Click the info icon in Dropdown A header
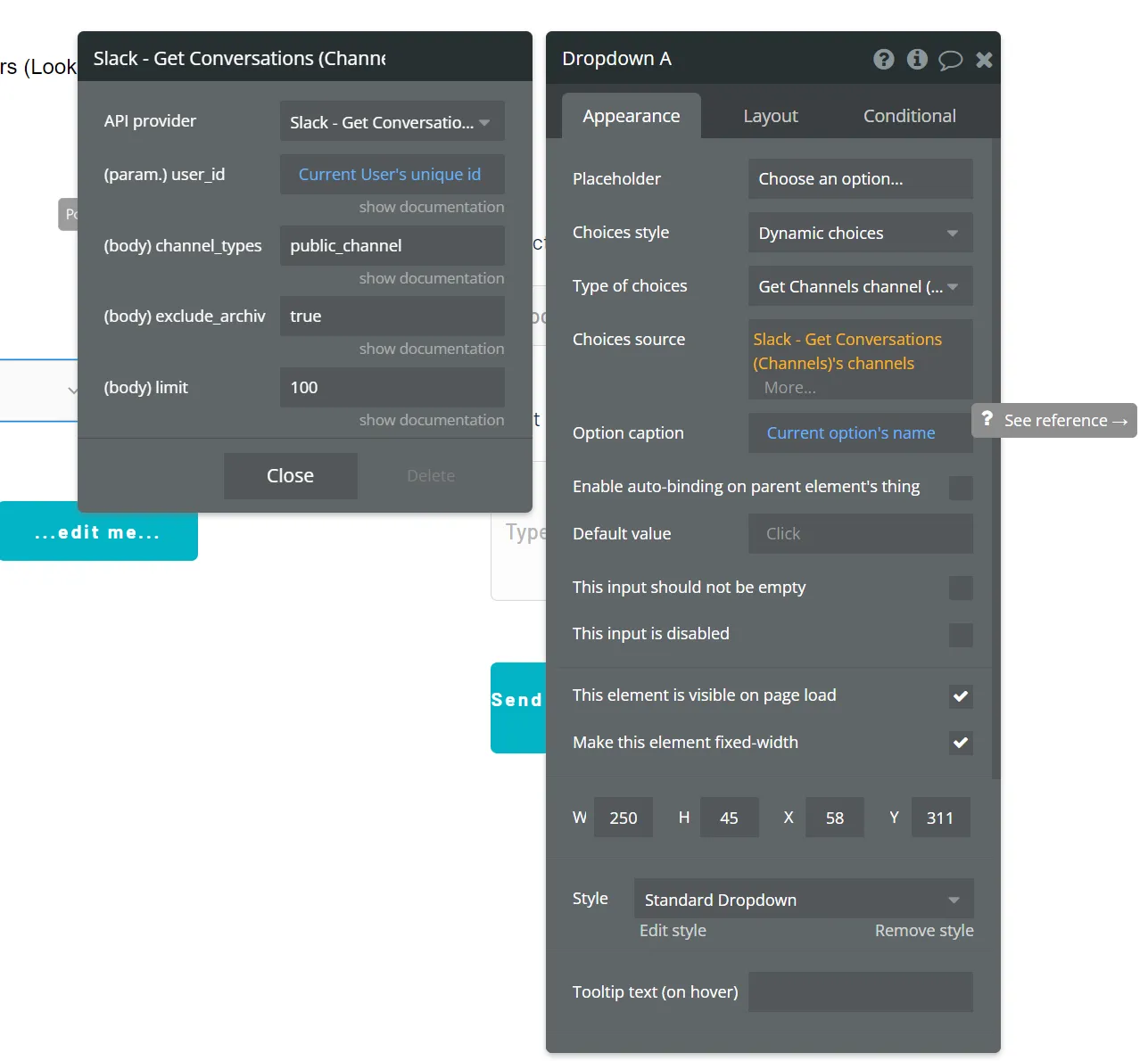The height and width of the screenshot is (1061, 1148). click(917, 59)
